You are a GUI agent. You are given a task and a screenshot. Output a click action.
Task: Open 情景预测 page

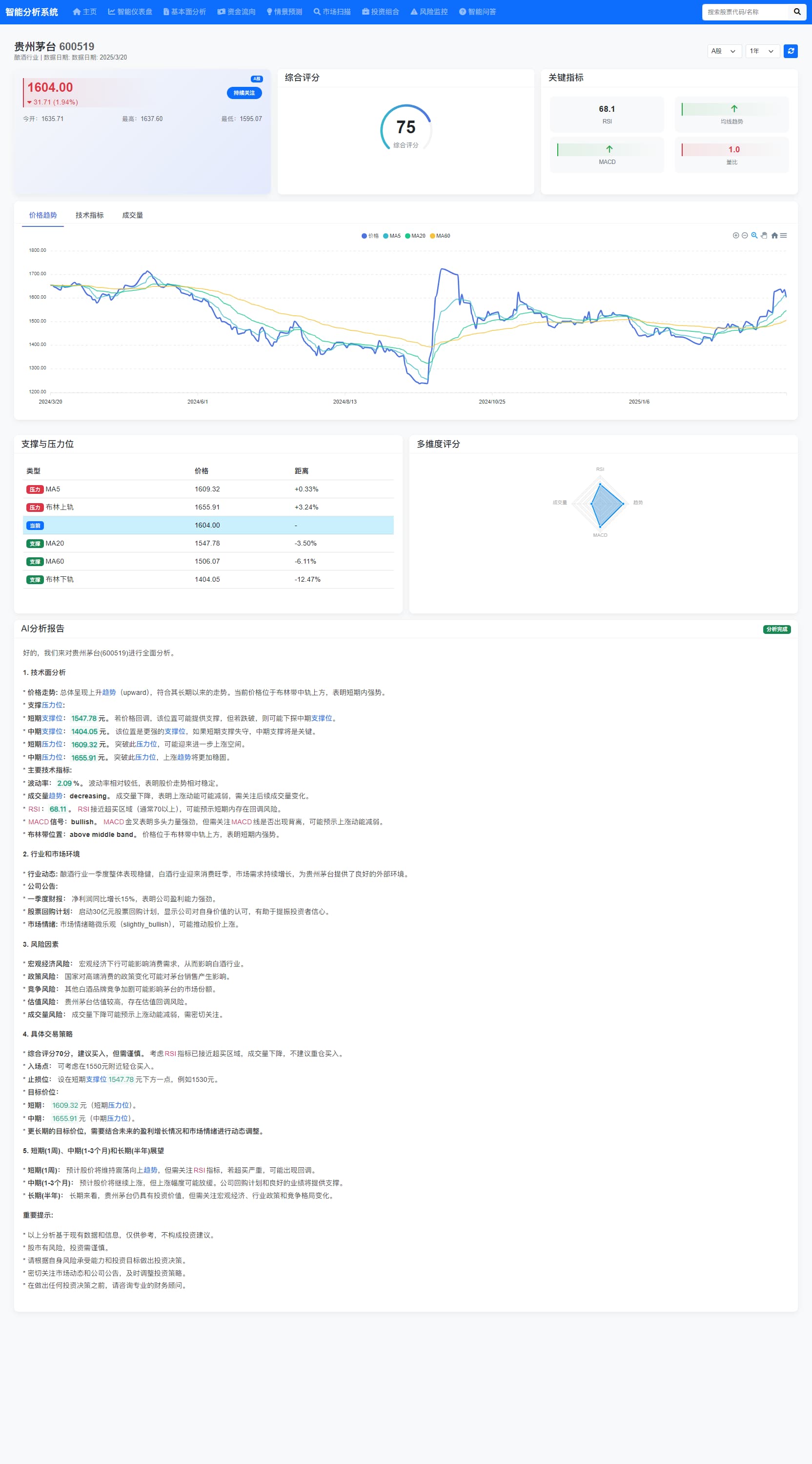284,12
